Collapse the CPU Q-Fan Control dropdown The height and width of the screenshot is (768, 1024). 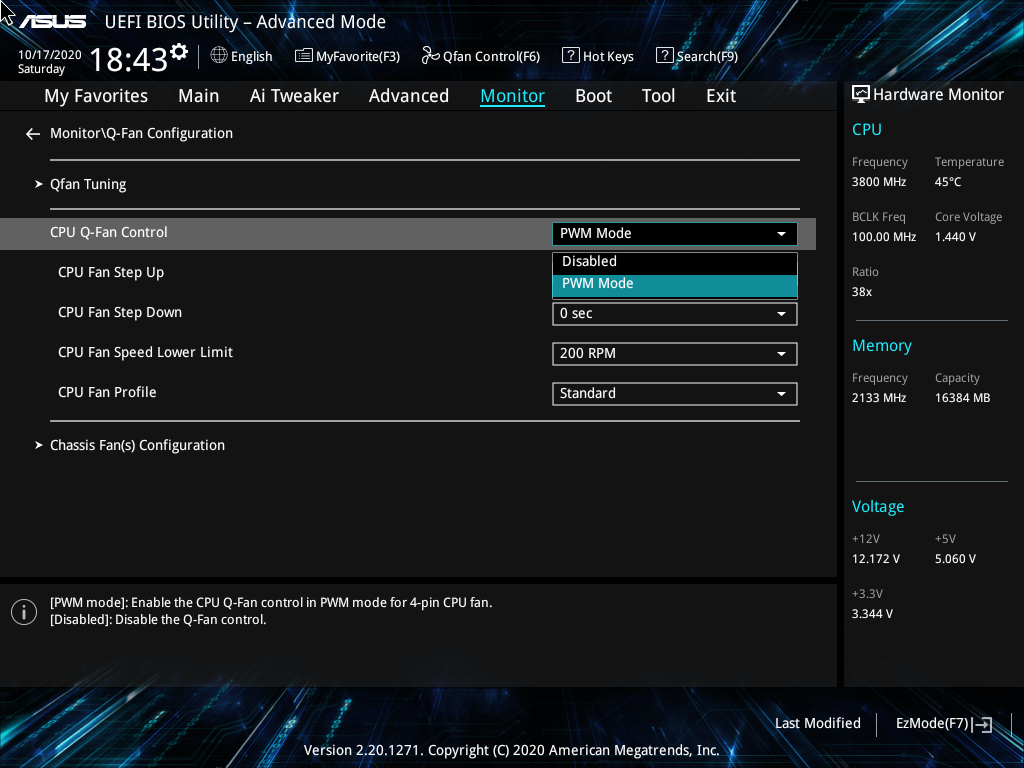click(x=675, y=234)
